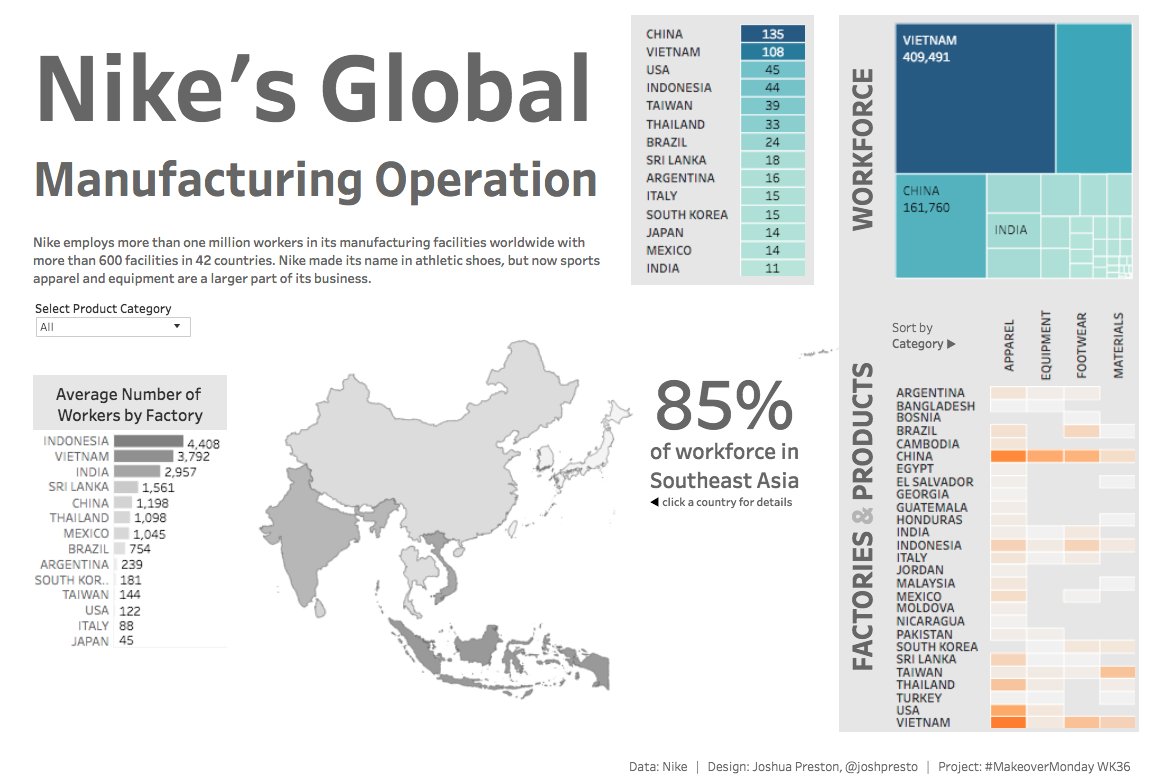Click the USA apparel heatmap cell

1008,710
